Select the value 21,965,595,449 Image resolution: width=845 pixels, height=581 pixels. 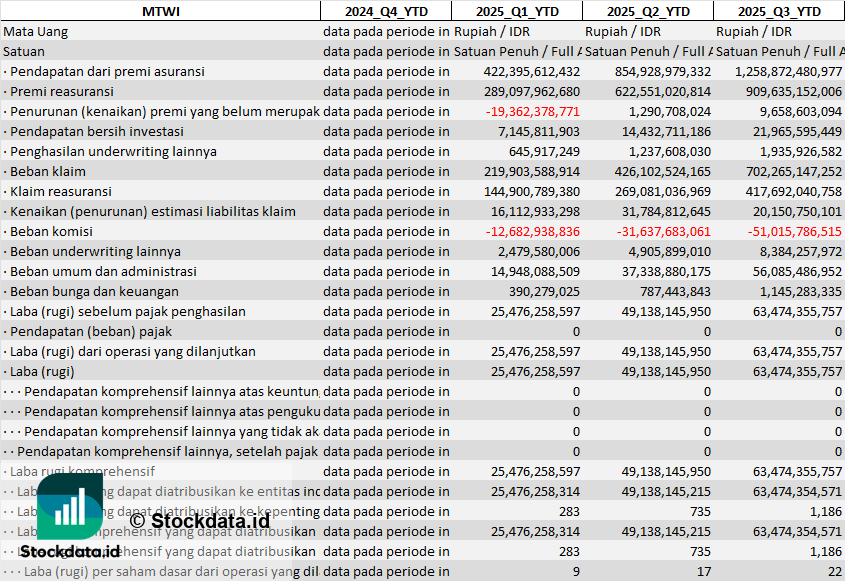point(797,132)
